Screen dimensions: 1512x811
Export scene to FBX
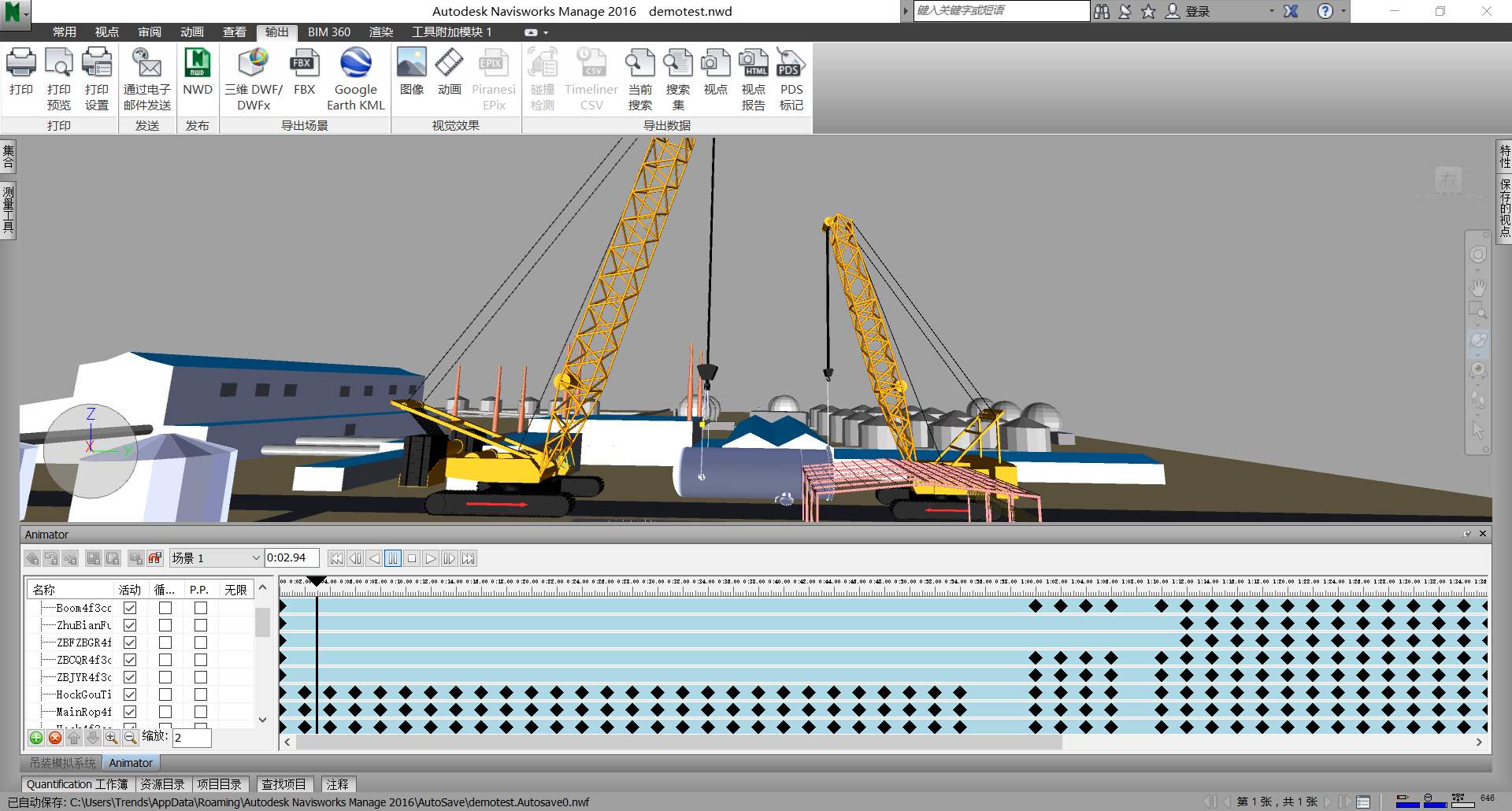point(304,72)
